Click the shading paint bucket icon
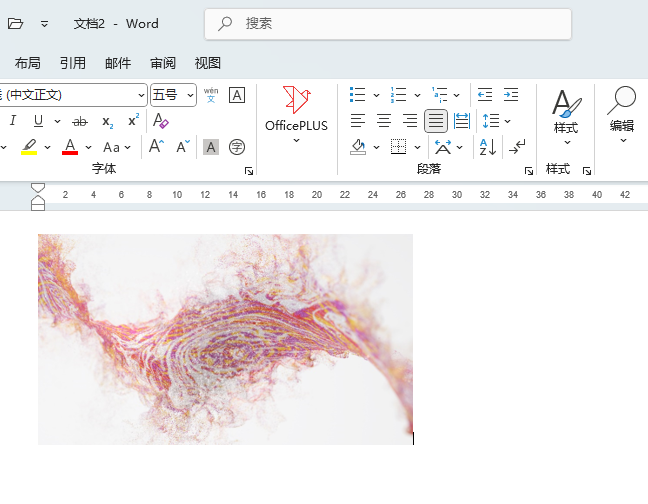 tap(358, 147)
